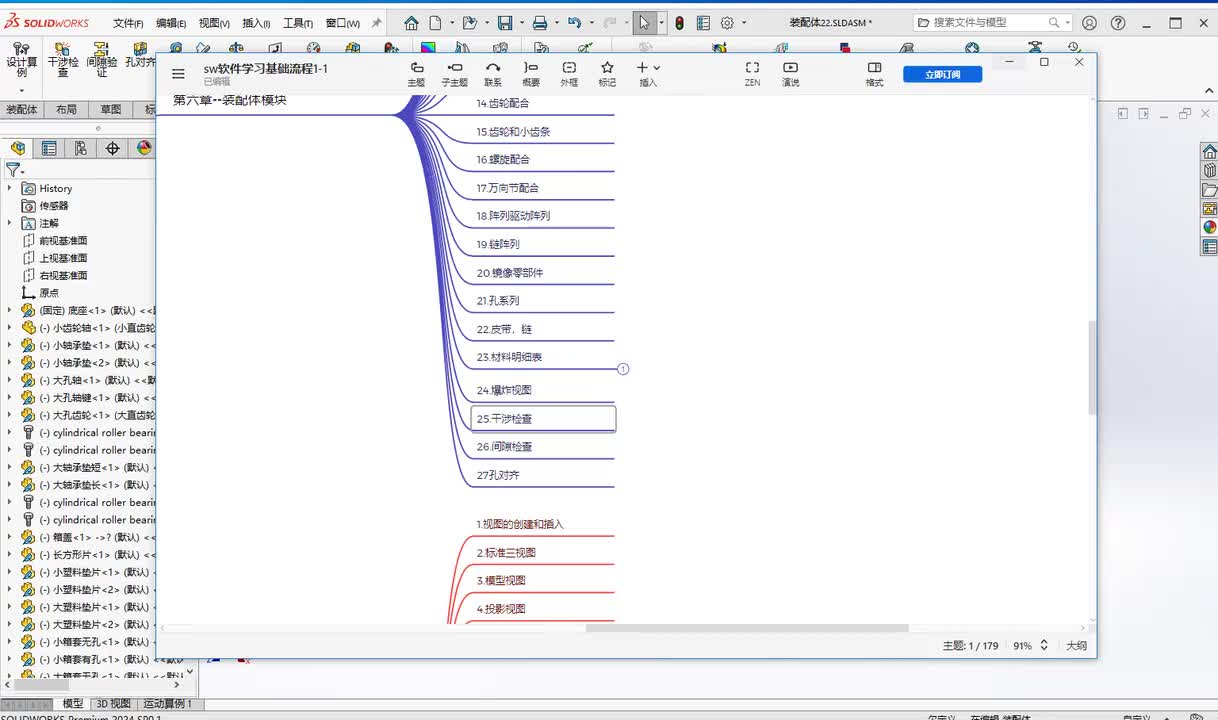Click the 联系 relationship icon

coord(493,73)
